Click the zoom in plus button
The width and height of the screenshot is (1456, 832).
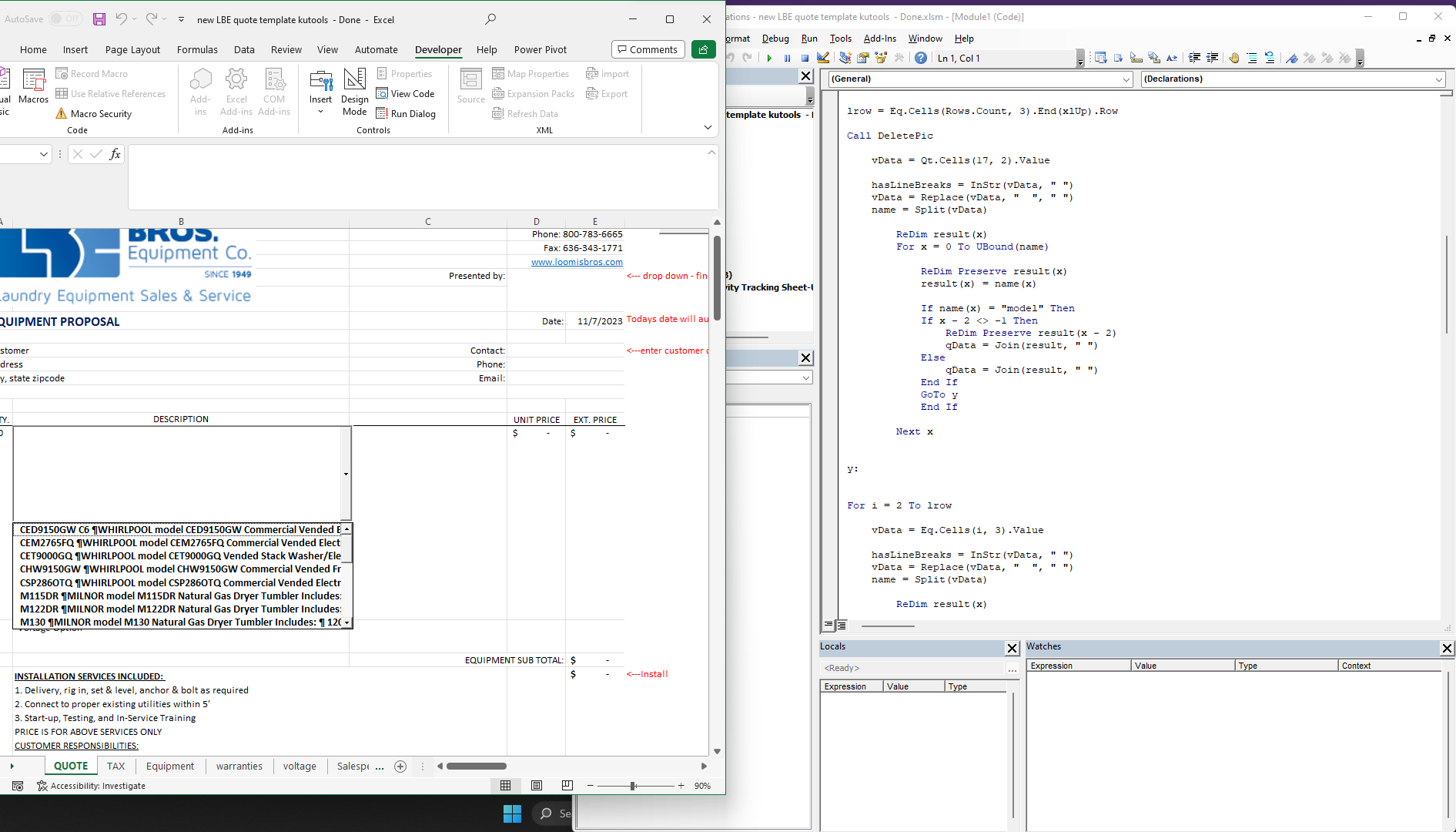[681, 786]
